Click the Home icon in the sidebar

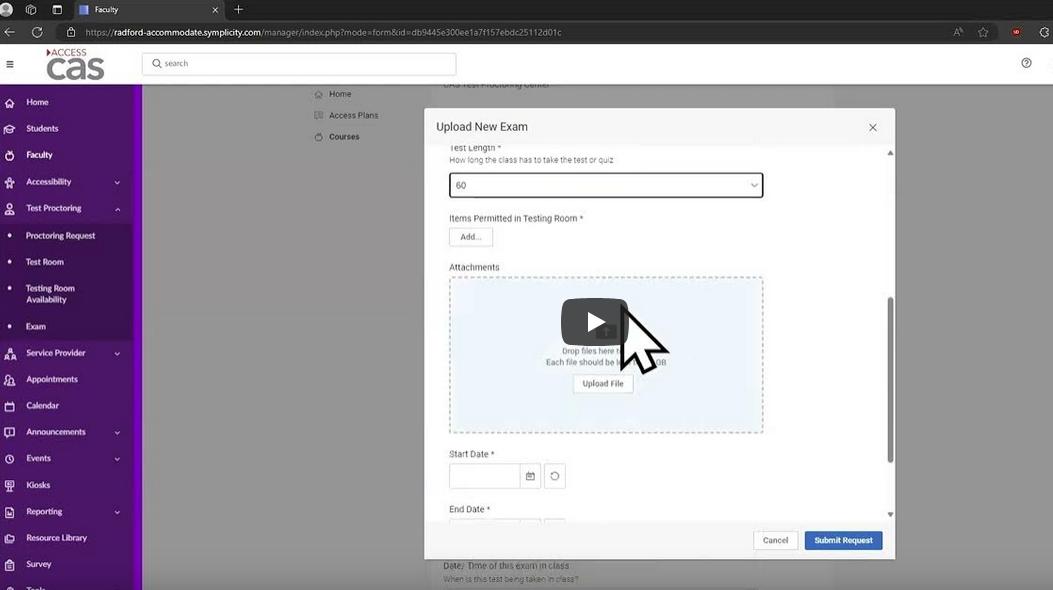[x=9, y=103]
